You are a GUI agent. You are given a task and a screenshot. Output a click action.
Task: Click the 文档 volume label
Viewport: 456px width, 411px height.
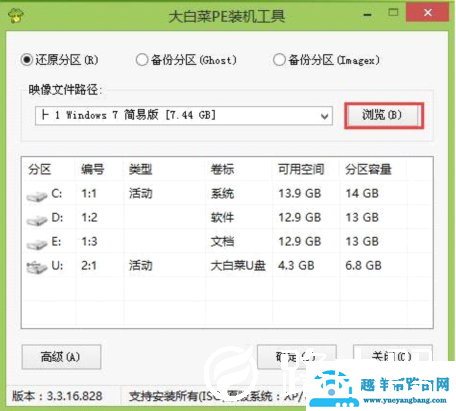point(222,241)
